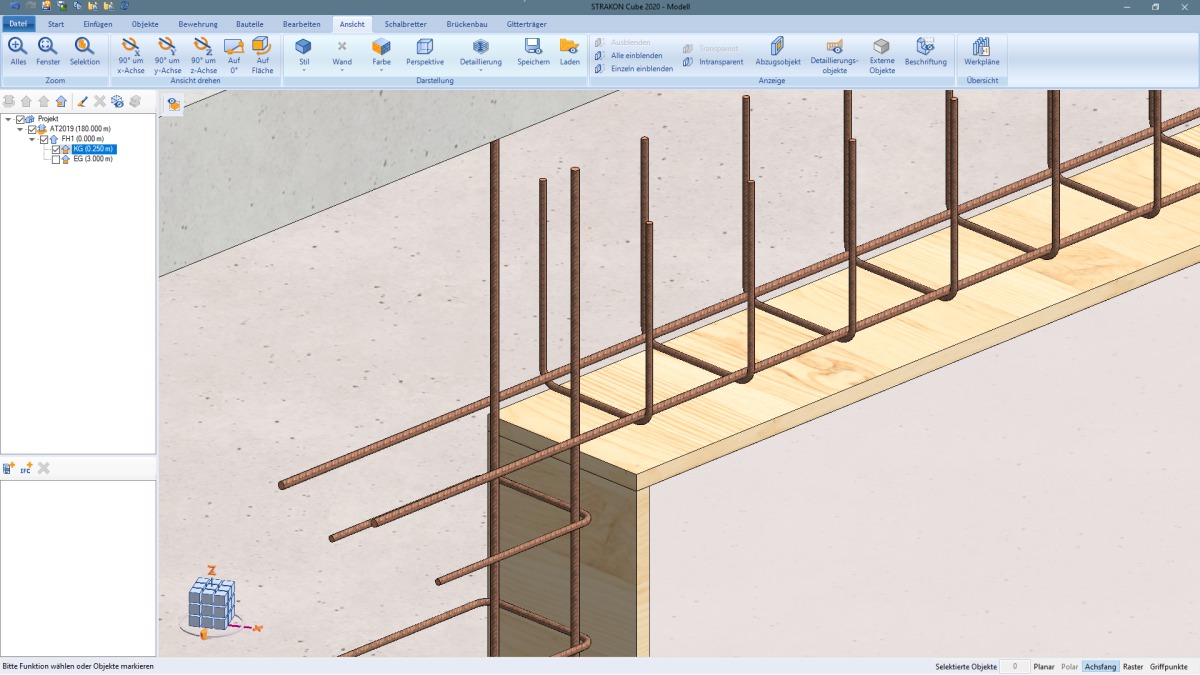The image size is (1200, 675).
Task: Click the Auf Fläche view icon
Action: point(262,46)
